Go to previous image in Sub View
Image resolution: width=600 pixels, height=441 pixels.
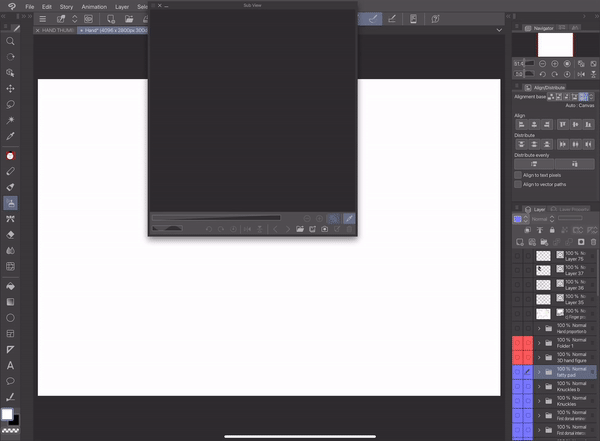tap(275, 229)
